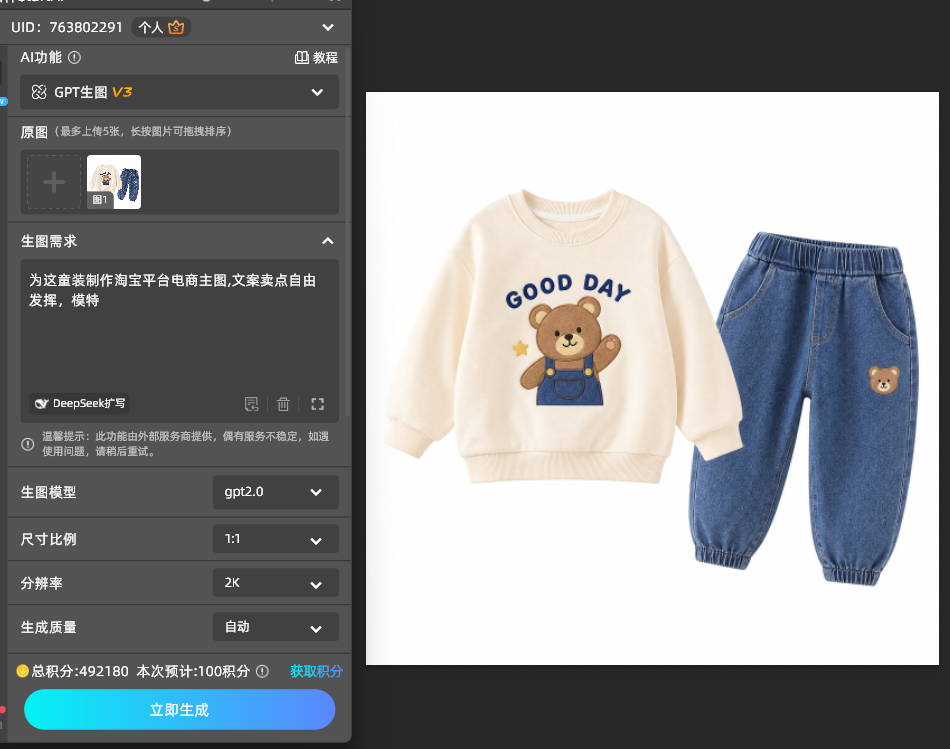
Task: Click the 个人 account badge
Action: [x=161, y=27]
